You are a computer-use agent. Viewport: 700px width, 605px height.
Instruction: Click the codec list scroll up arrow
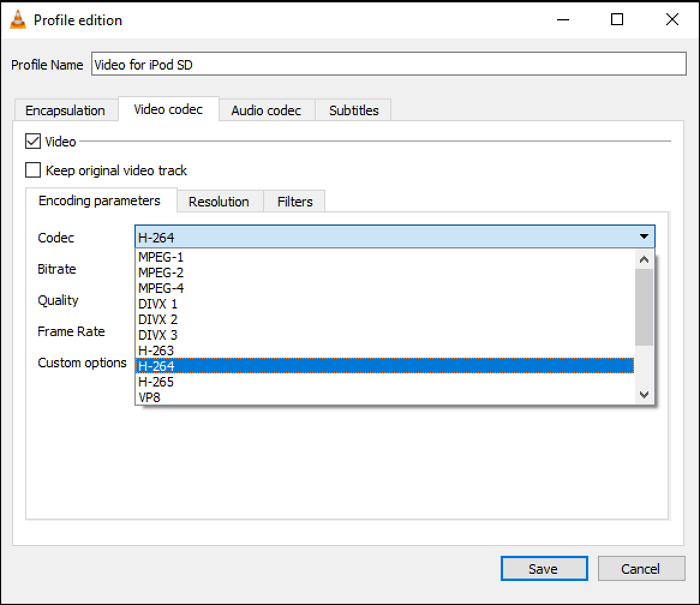coord(644,259)
